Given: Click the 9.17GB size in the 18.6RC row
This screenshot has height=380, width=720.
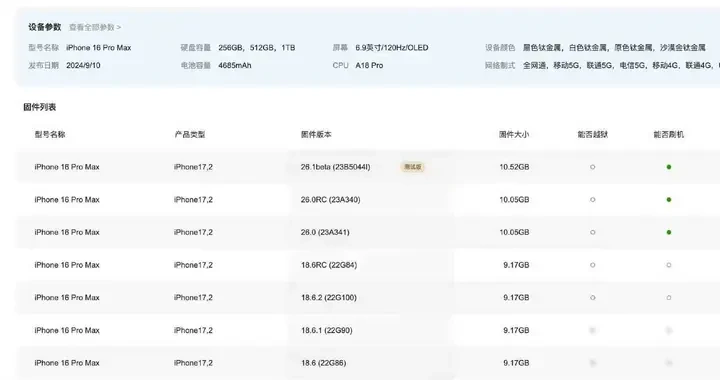Looking at the screenshot, I should point(516,265).
